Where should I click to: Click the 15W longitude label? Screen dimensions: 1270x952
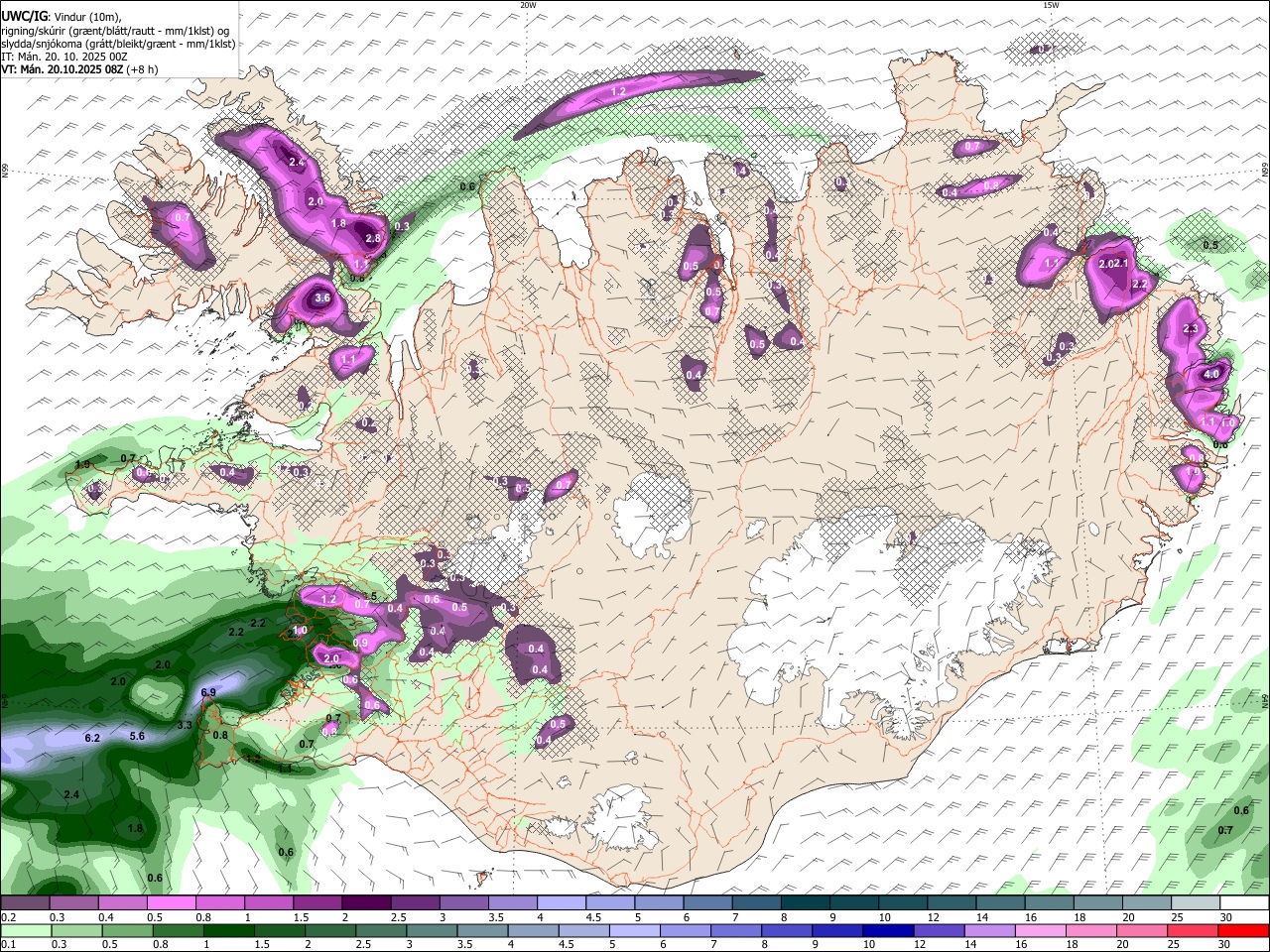tap(1051, 5)
